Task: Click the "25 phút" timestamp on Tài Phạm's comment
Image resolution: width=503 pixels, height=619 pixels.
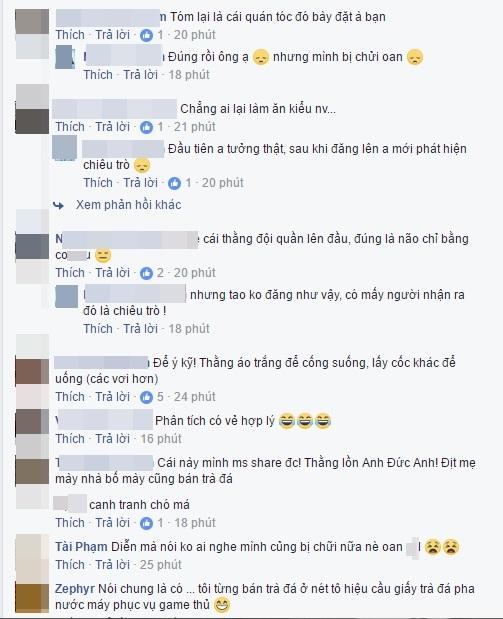Action: 161,565
